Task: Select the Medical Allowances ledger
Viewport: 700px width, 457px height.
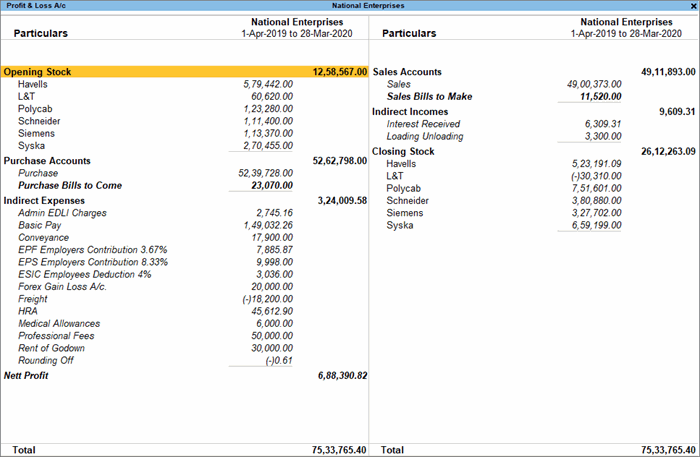Action: pos(59,323)
